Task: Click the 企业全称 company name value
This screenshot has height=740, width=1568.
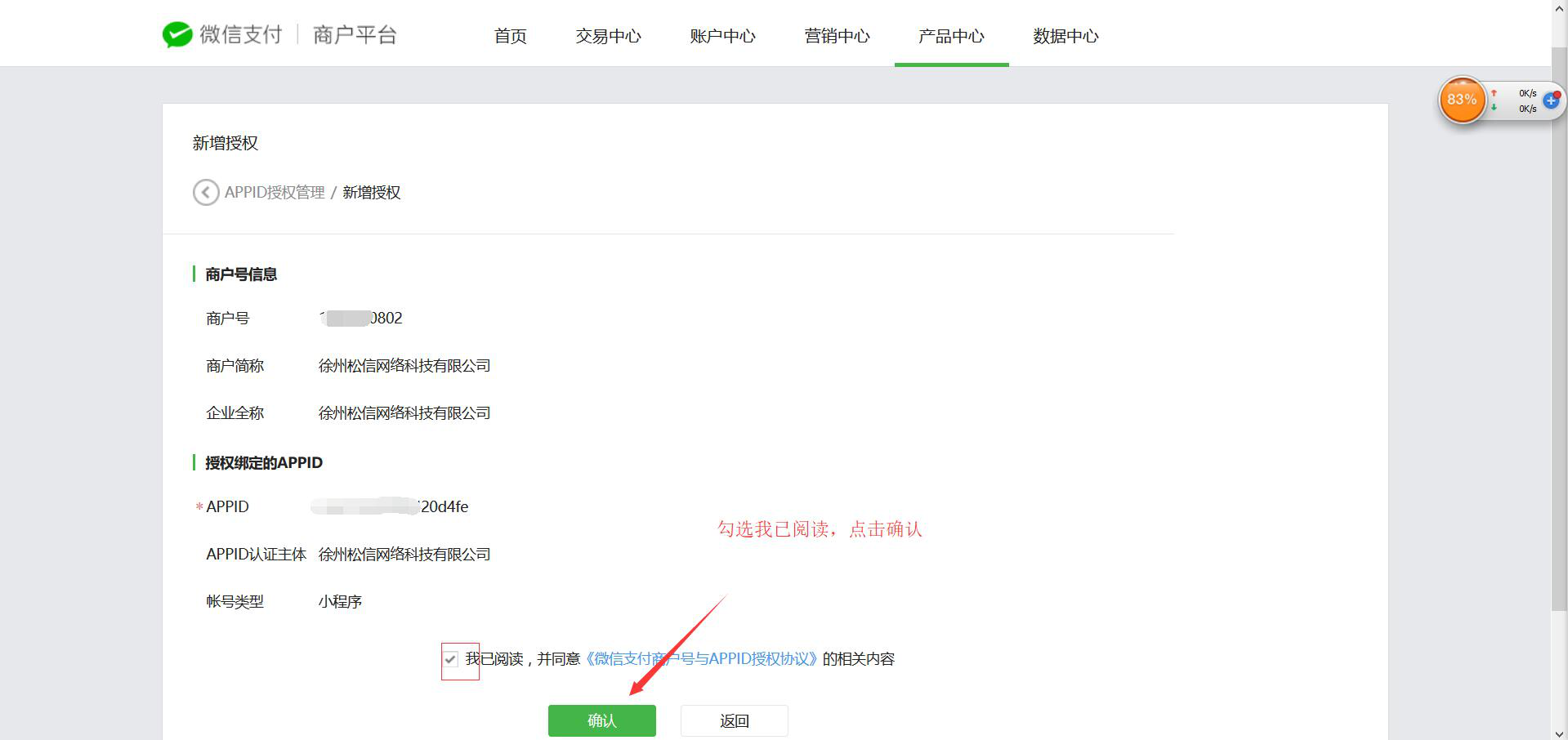Action: tap(404, 412)
